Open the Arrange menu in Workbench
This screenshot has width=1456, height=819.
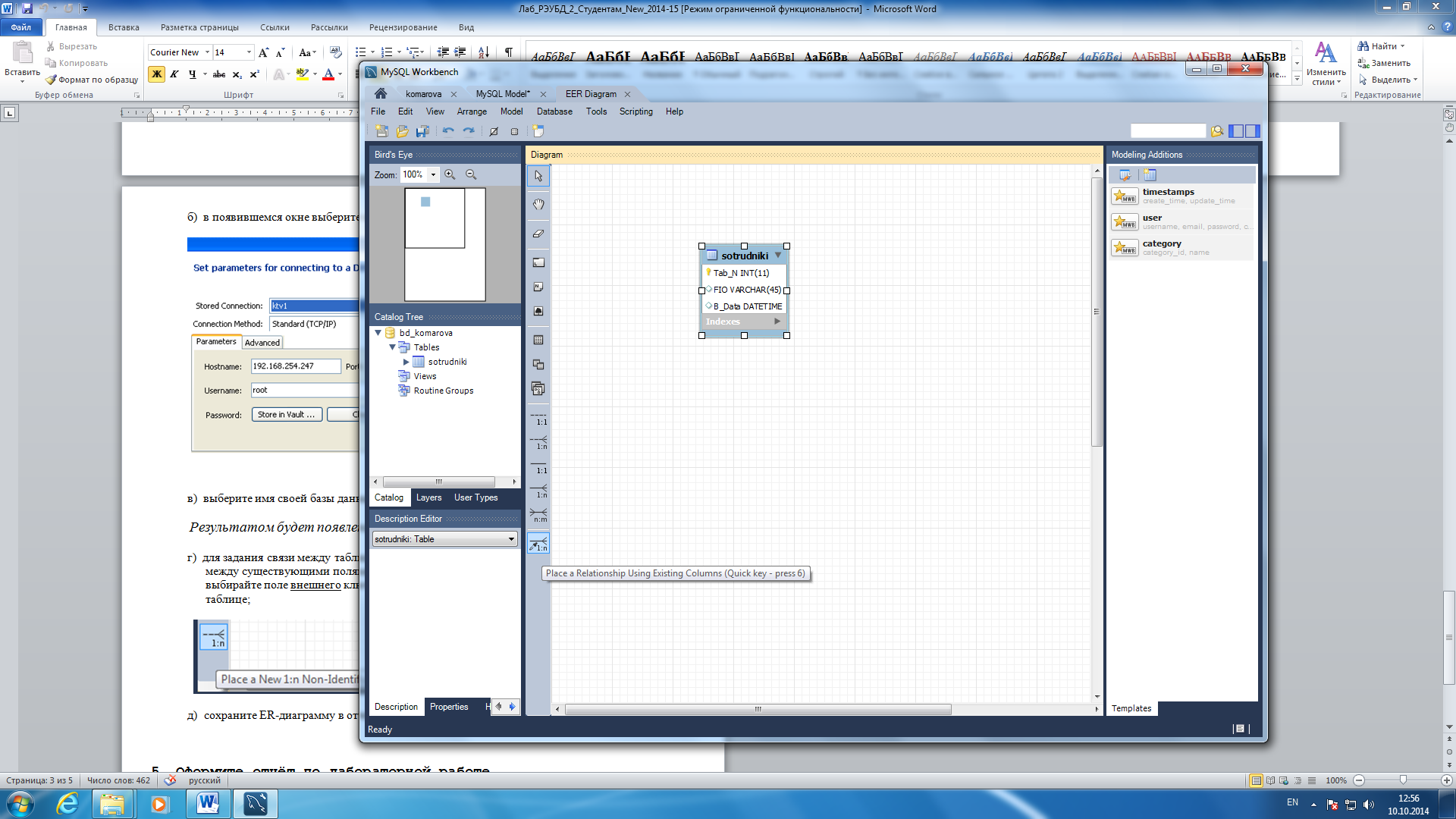tap(472, 111)
